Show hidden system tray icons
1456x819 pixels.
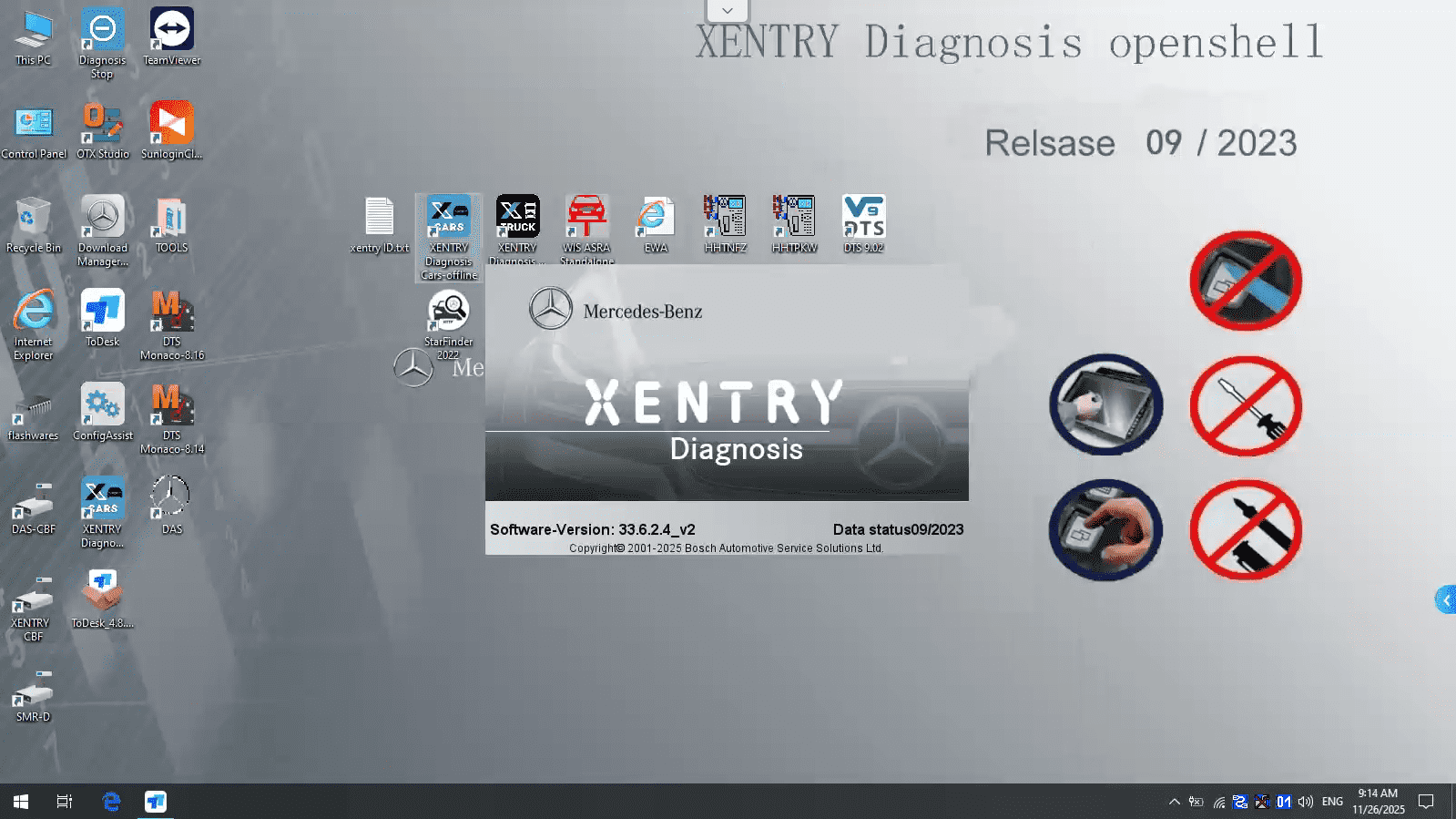coord(1174,802)
